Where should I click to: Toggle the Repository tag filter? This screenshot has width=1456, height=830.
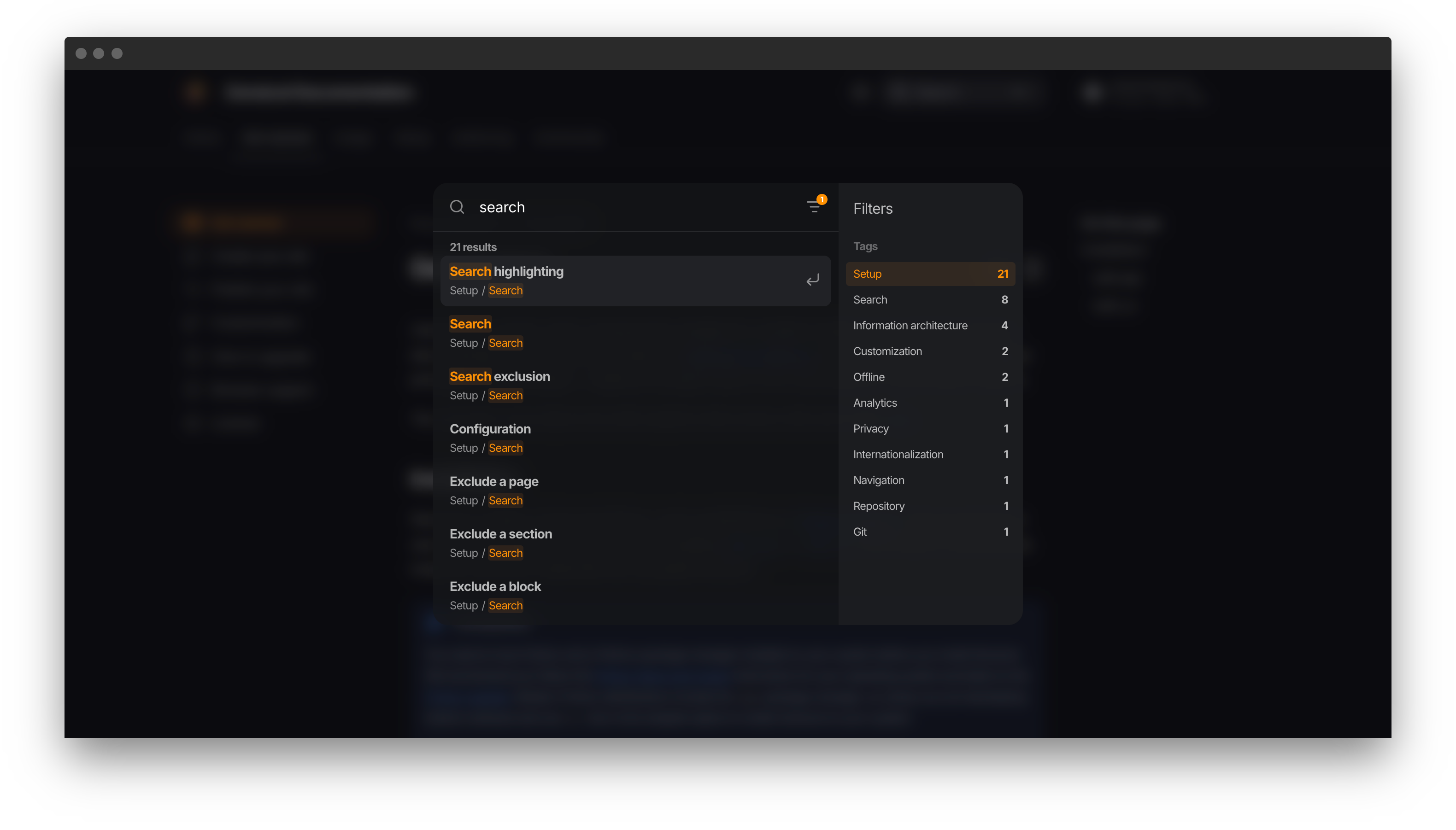930,506
